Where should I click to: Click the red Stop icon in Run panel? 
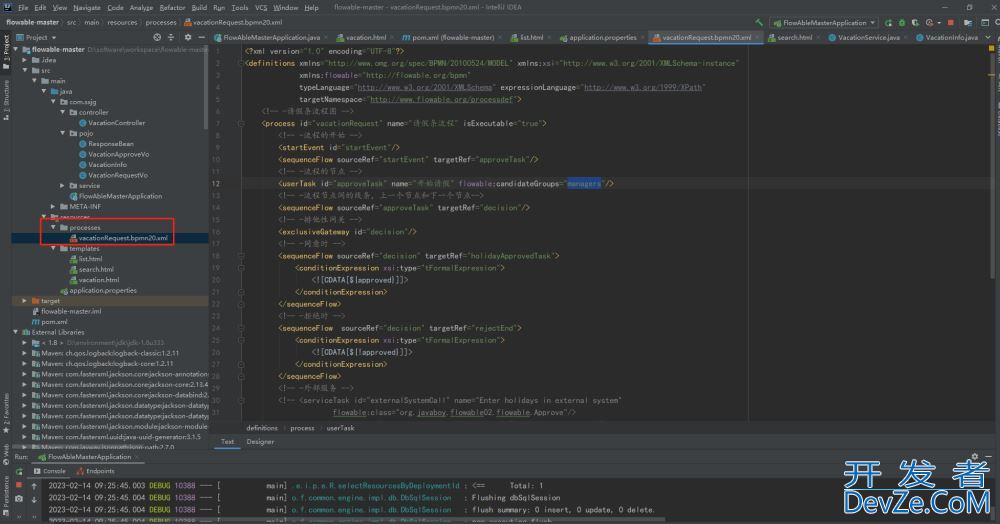pyautogui.click(x=19, y=485)
